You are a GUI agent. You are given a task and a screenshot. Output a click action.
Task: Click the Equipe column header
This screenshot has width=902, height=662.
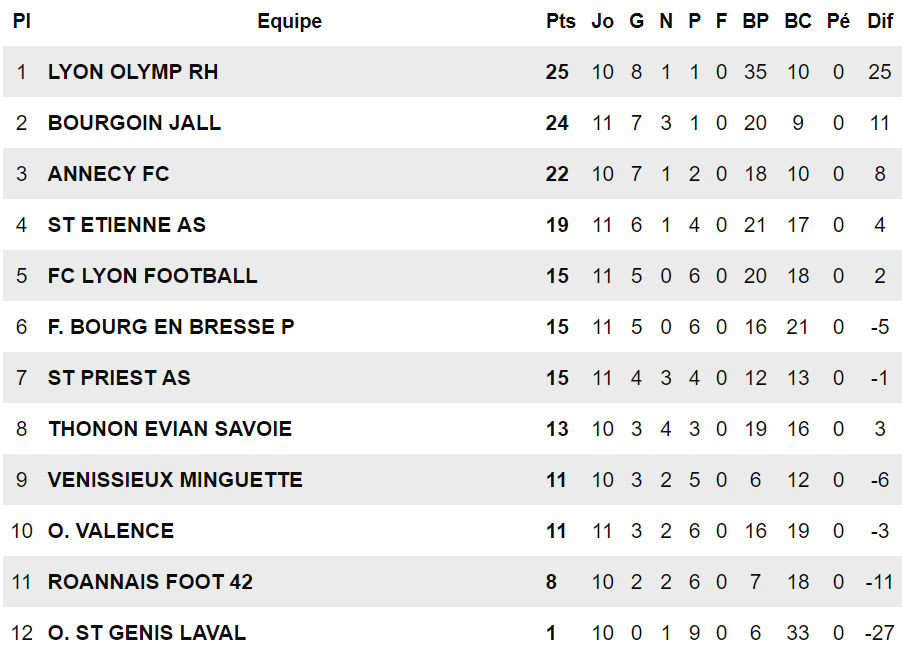click(289, 21)
